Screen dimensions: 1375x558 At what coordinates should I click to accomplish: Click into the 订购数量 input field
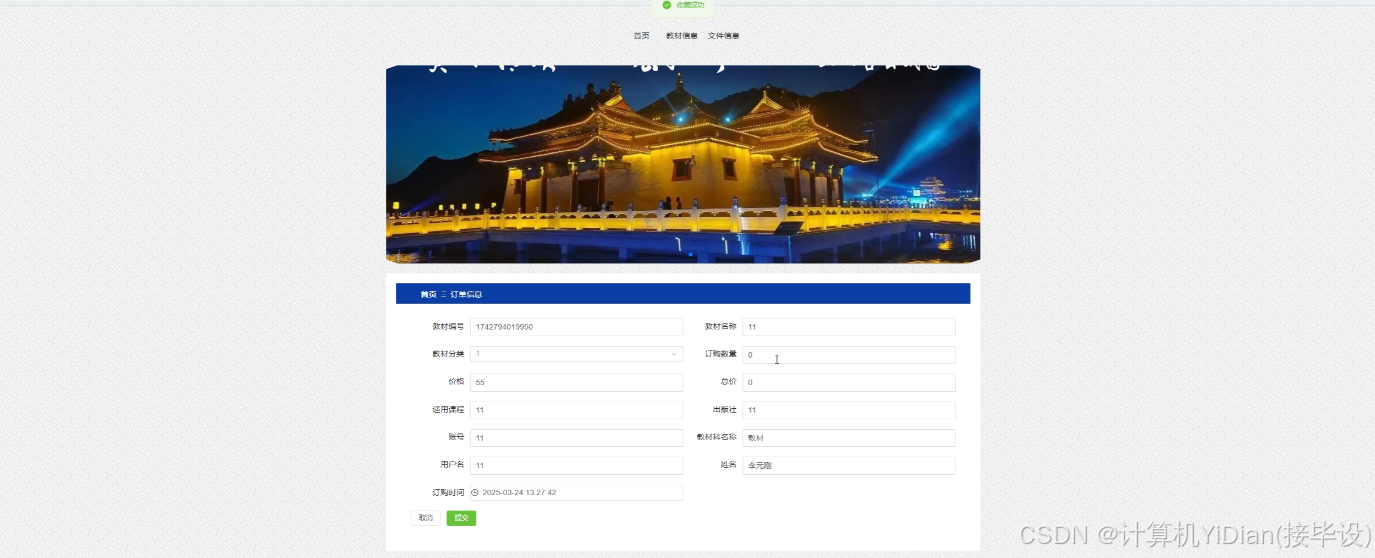click(849, 355)
